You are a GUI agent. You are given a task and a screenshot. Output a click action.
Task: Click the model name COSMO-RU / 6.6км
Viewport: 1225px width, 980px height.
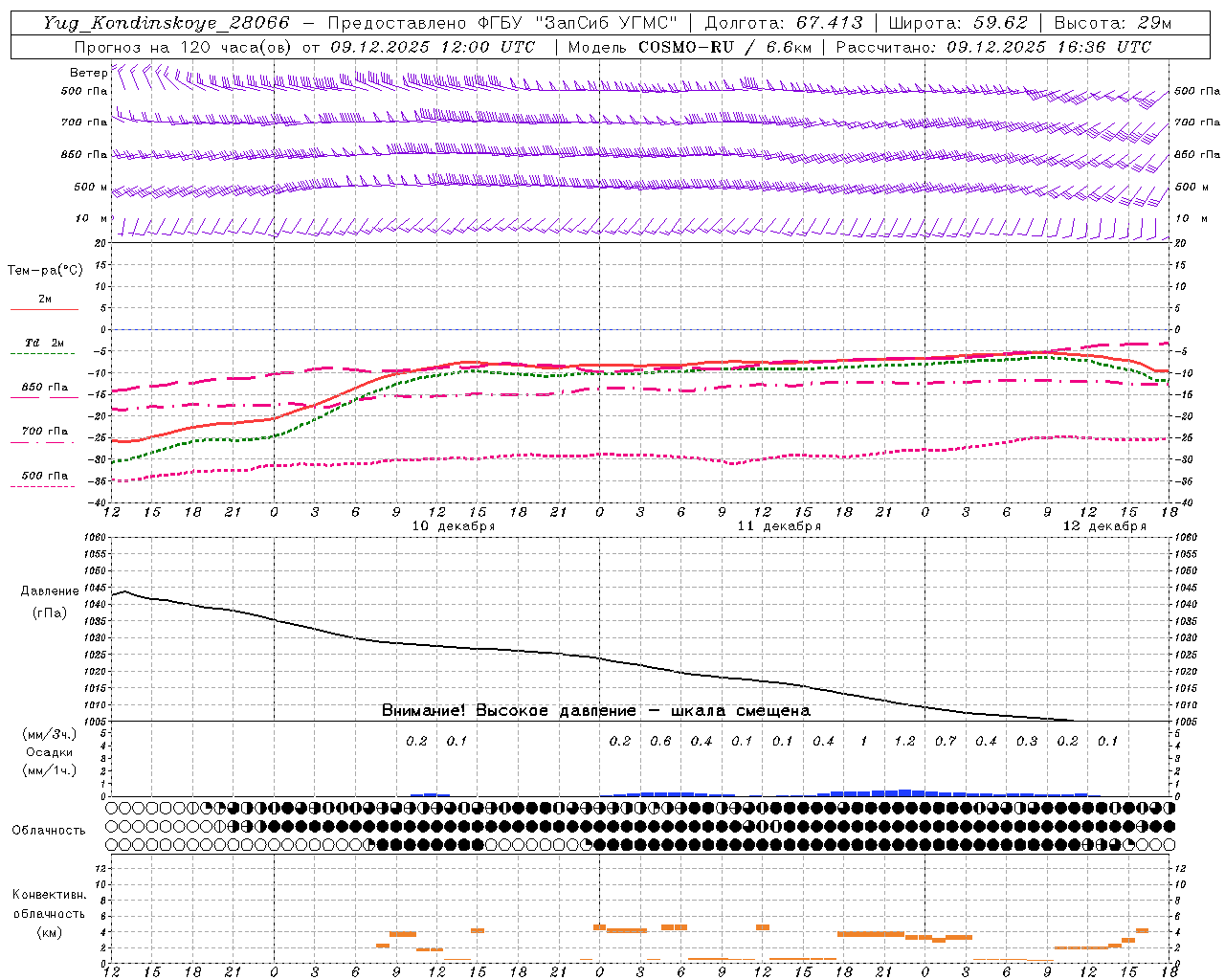725,47
